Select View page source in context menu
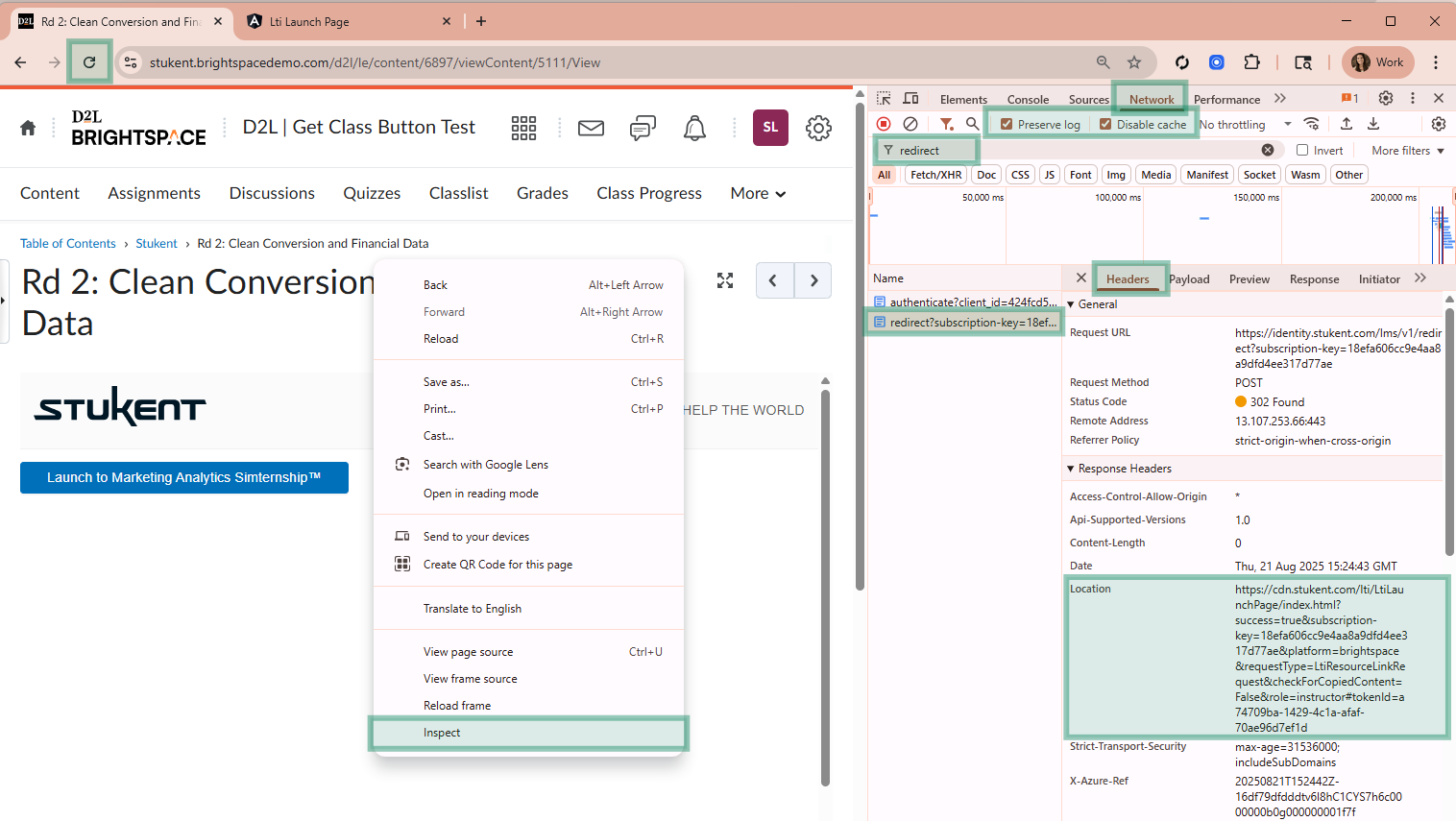The height and width of the screenshot is (821, 1456). coord(528,652)
